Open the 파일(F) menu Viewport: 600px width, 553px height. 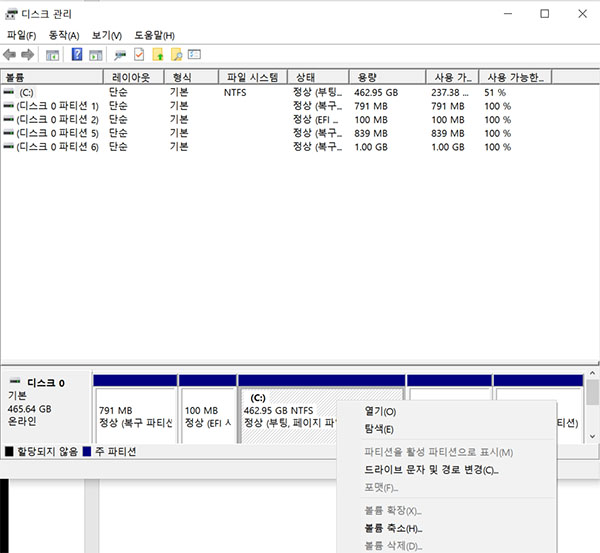[21, 35]
